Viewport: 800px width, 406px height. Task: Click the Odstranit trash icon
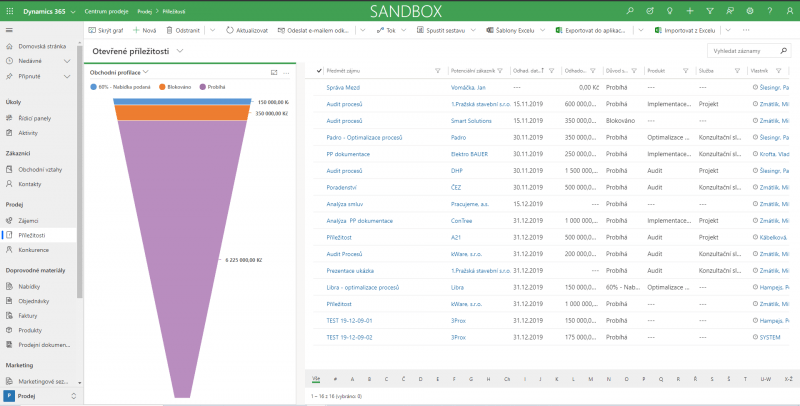point(169,30)
